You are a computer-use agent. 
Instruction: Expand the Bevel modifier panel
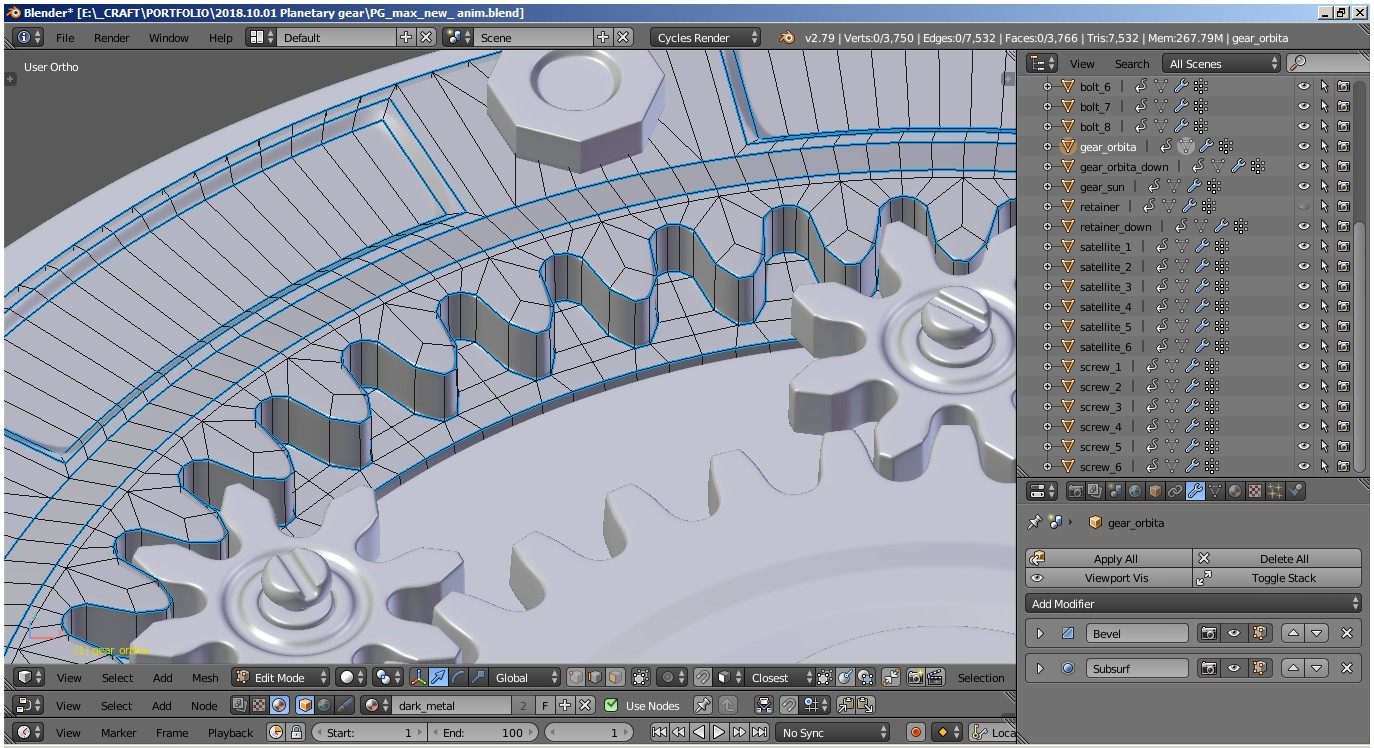(1040, 633)
